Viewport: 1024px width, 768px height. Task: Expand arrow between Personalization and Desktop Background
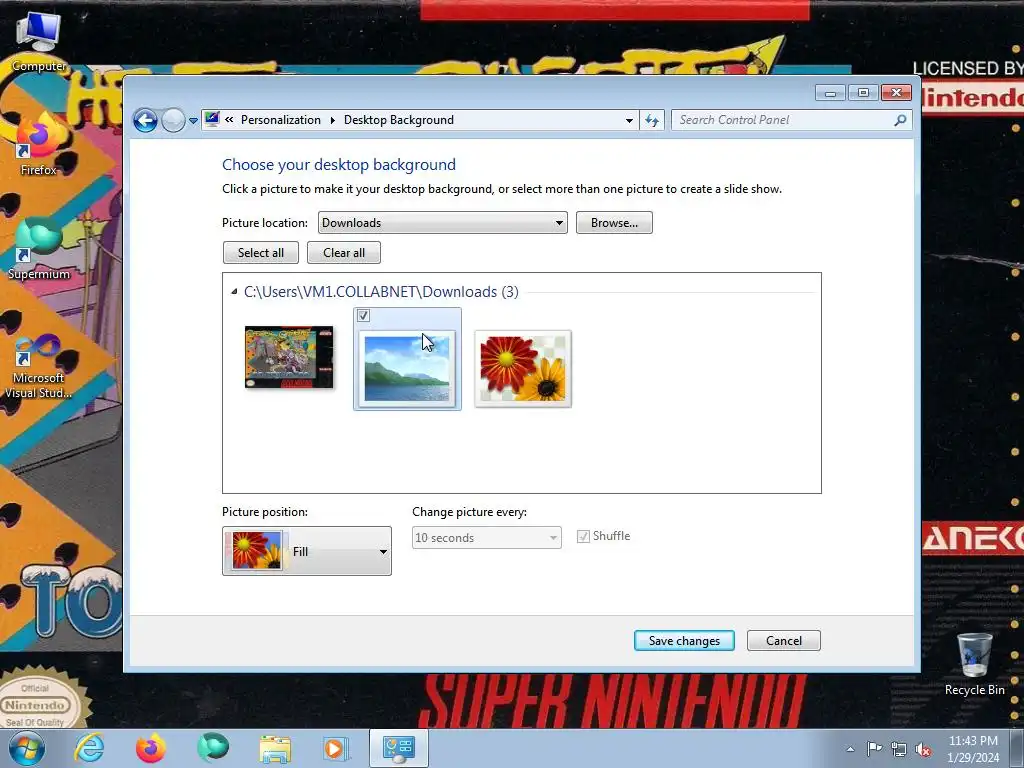[x=332, y=120]
